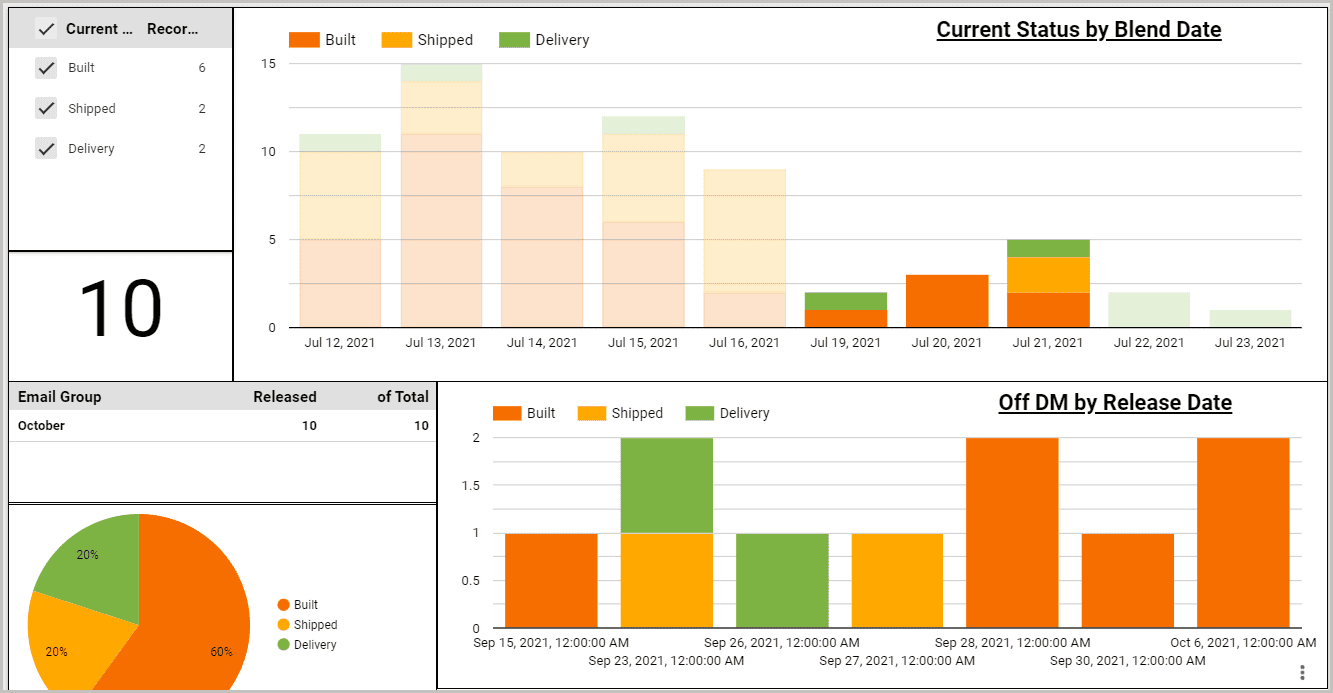Click Shipped dot in pie chart legend

pos(283,625)
